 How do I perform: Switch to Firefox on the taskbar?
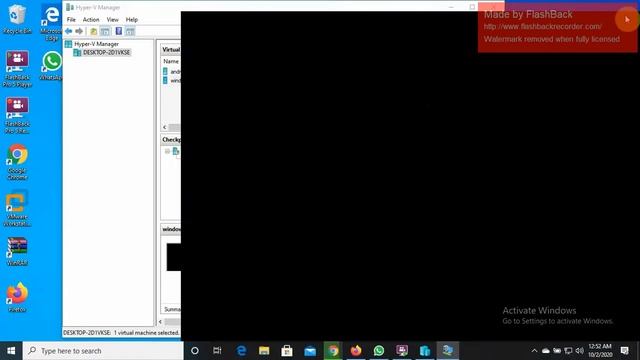tap(356, 351)
